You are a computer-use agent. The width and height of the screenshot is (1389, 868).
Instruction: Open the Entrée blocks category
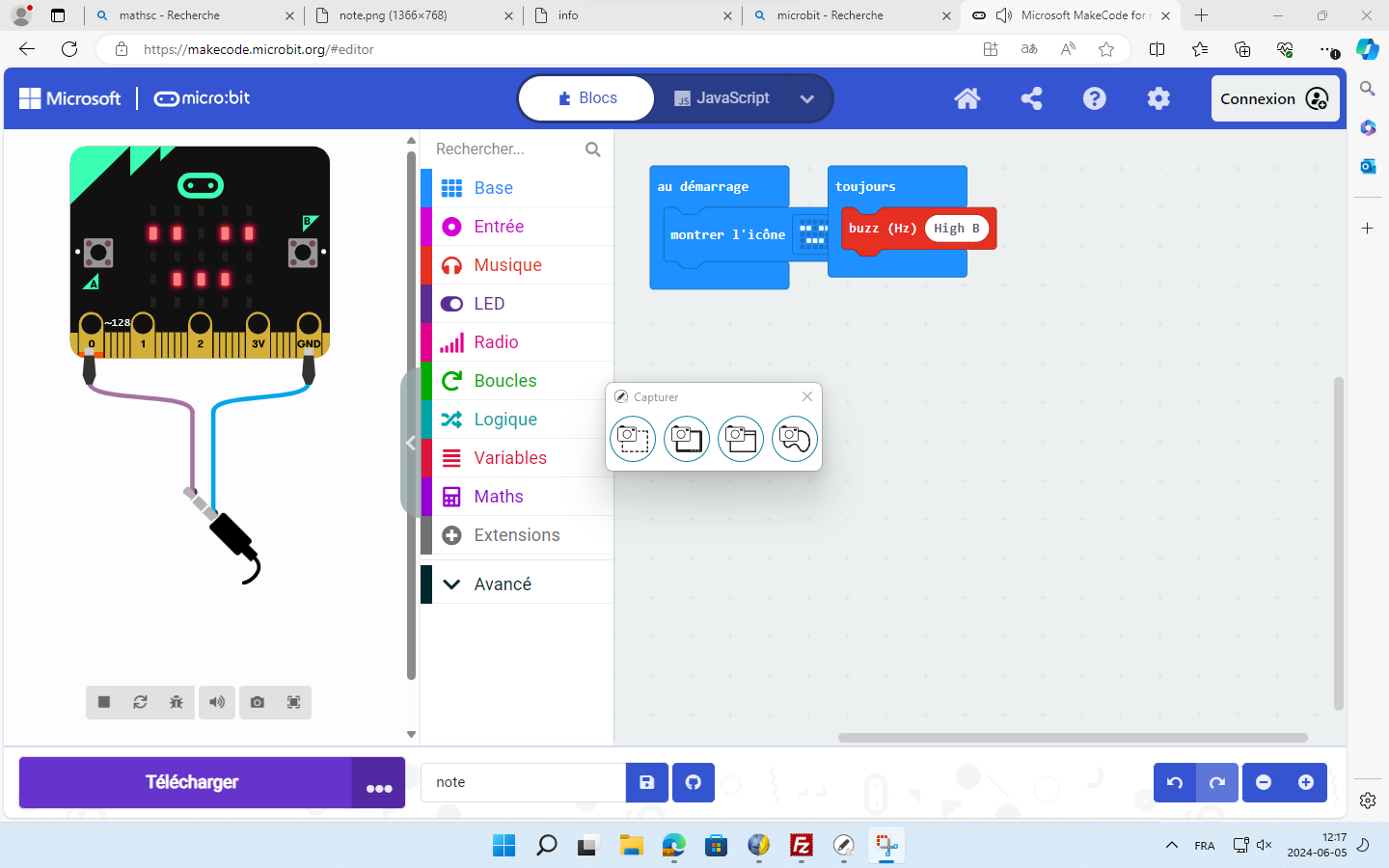[517, 227]
